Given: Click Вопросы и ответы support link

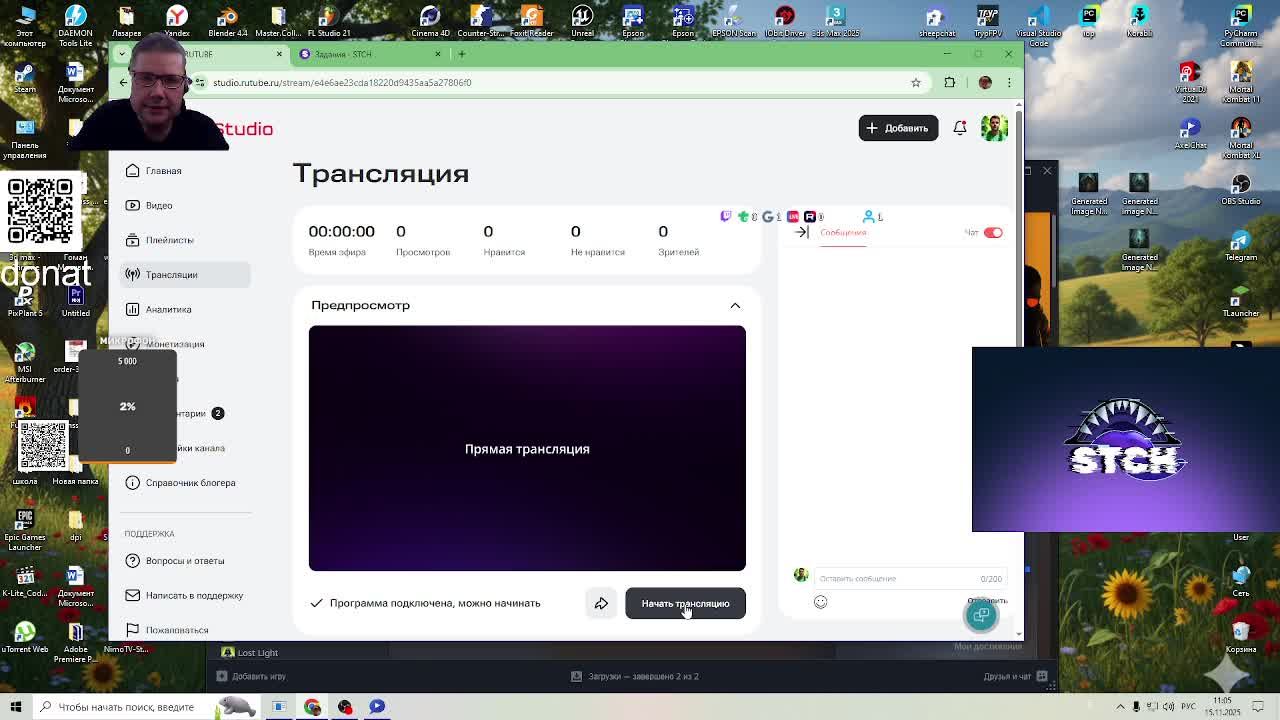Looking at the screenshot, I should 185,561.
